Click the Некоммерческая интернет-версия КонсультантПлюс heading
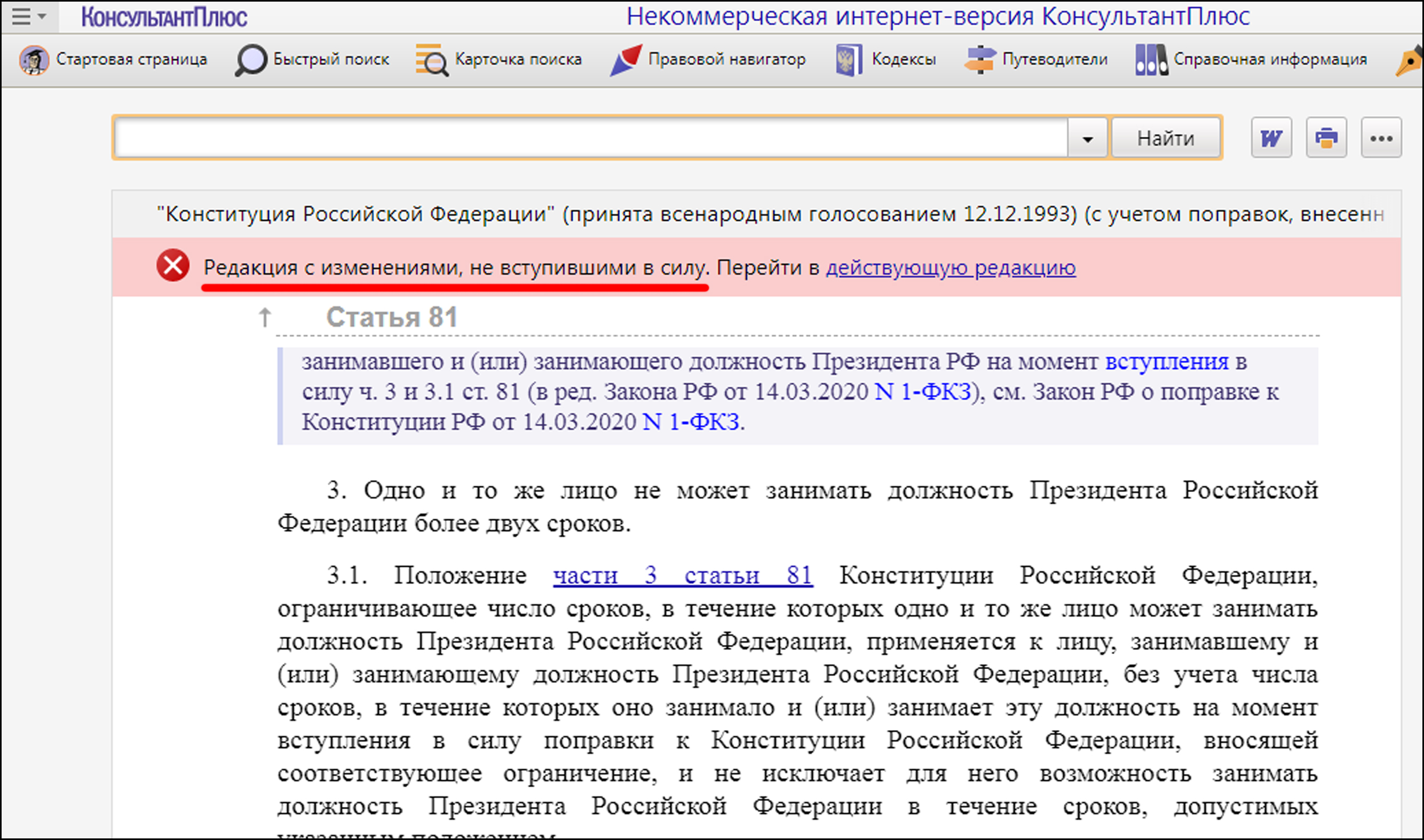 tap(938, 17)
